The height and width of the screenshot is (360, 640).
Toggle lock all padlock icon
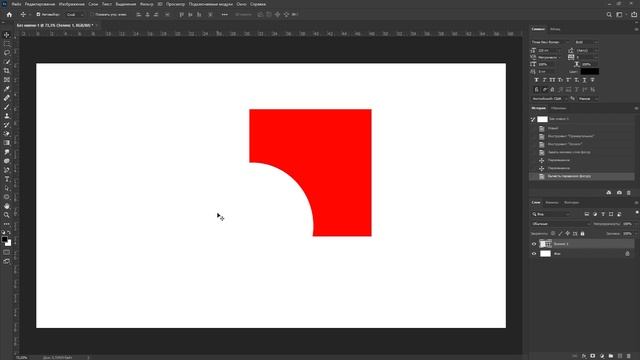coord(582,233)
